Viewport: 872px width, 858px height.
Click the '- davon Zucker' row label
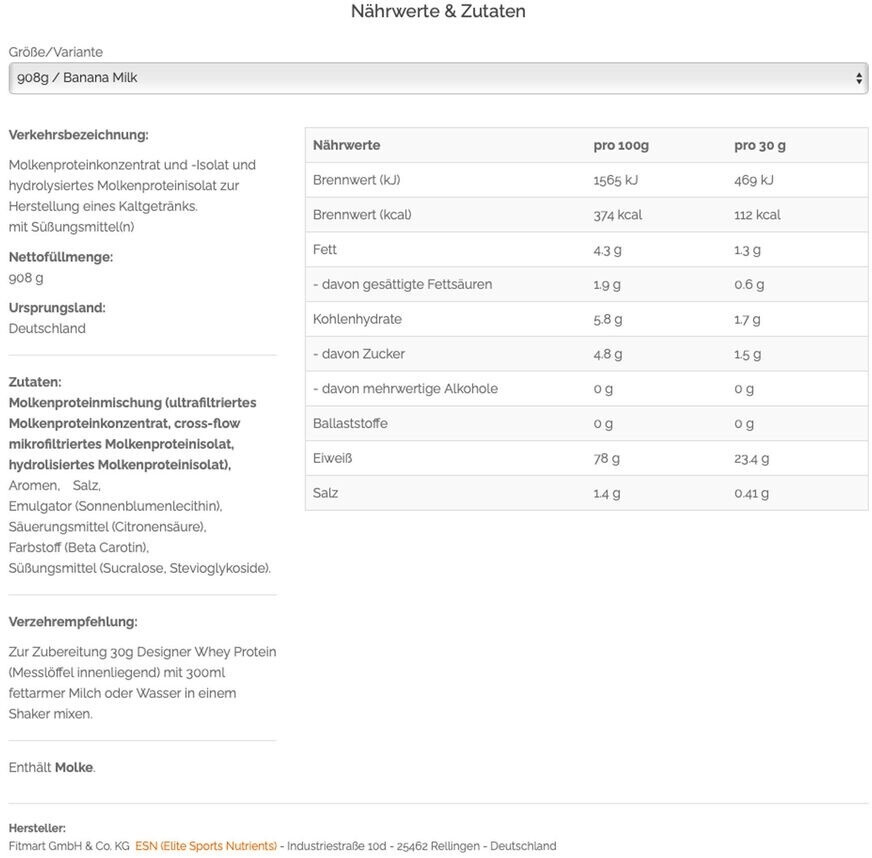pyautogui.click(x=359, y=354)
